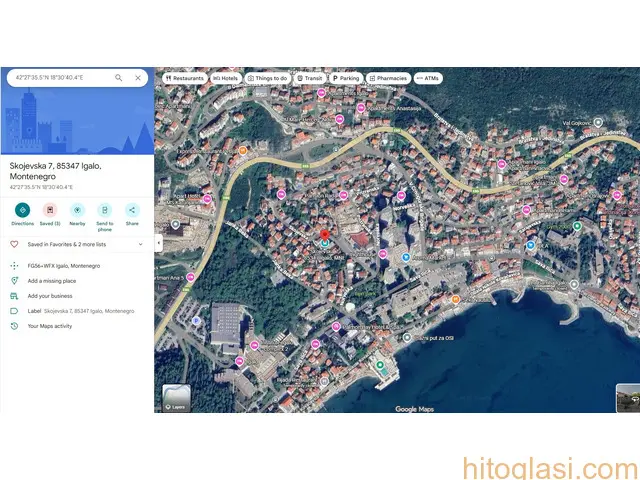Edit the Label for Skojevska 7
This screenshot has width=640, height=480.
[x=70, y=311]
